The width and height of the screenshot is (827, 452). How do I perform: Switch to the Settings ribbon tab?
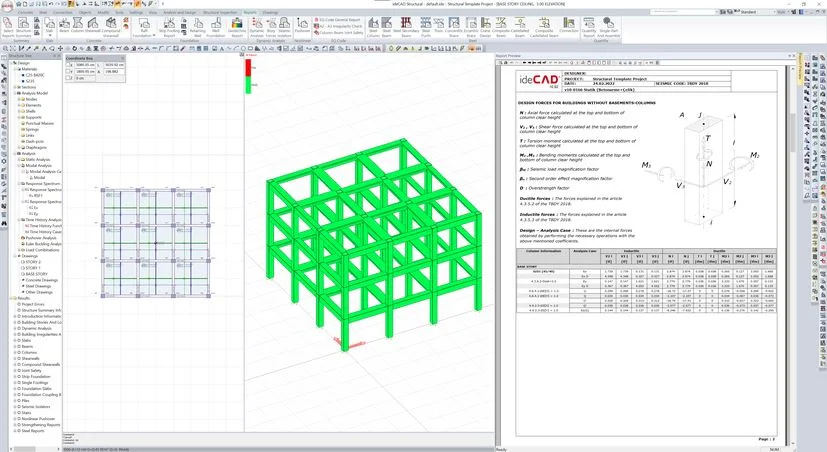(x=136, y=12)
